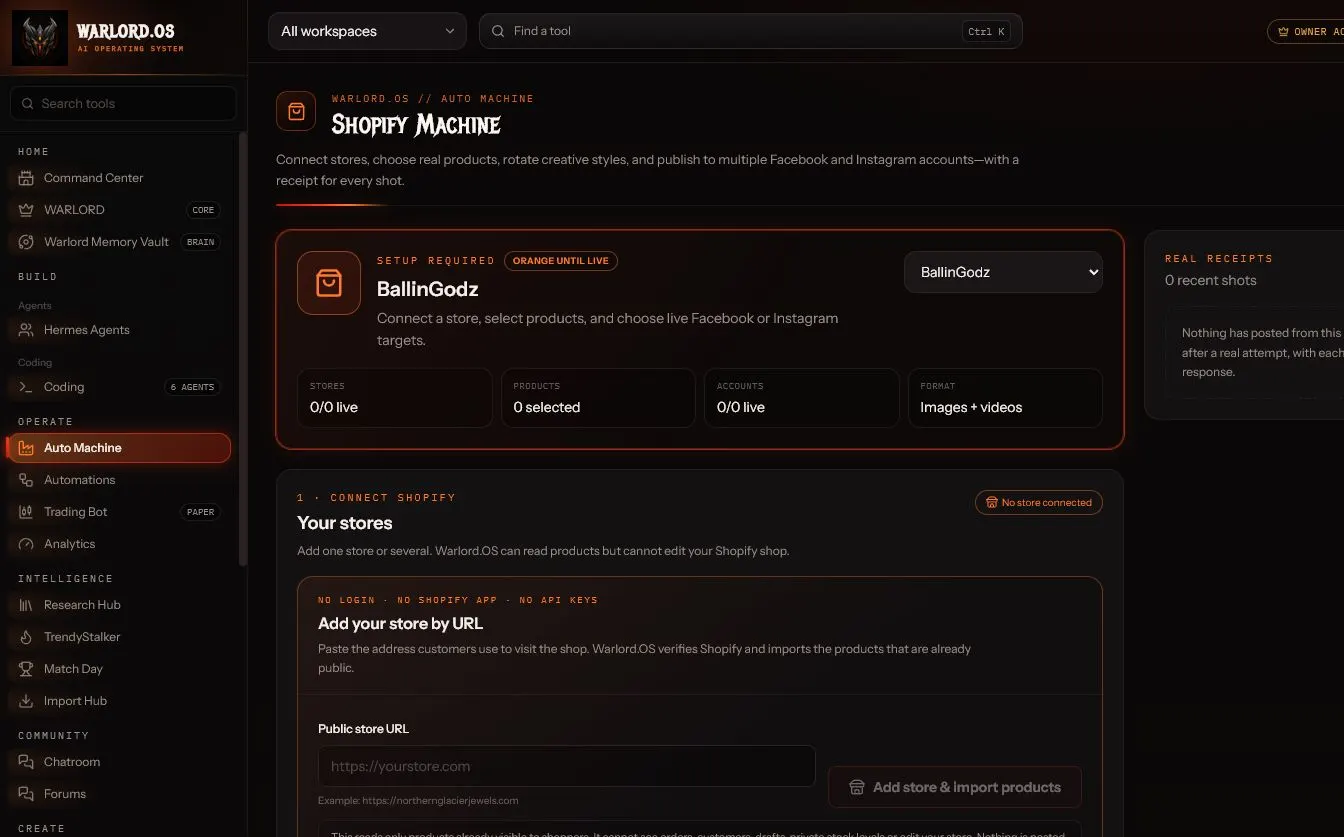Click the PAPER badge next to Trading Bot
Viewport: 1344px width, 837px height.
200,512
